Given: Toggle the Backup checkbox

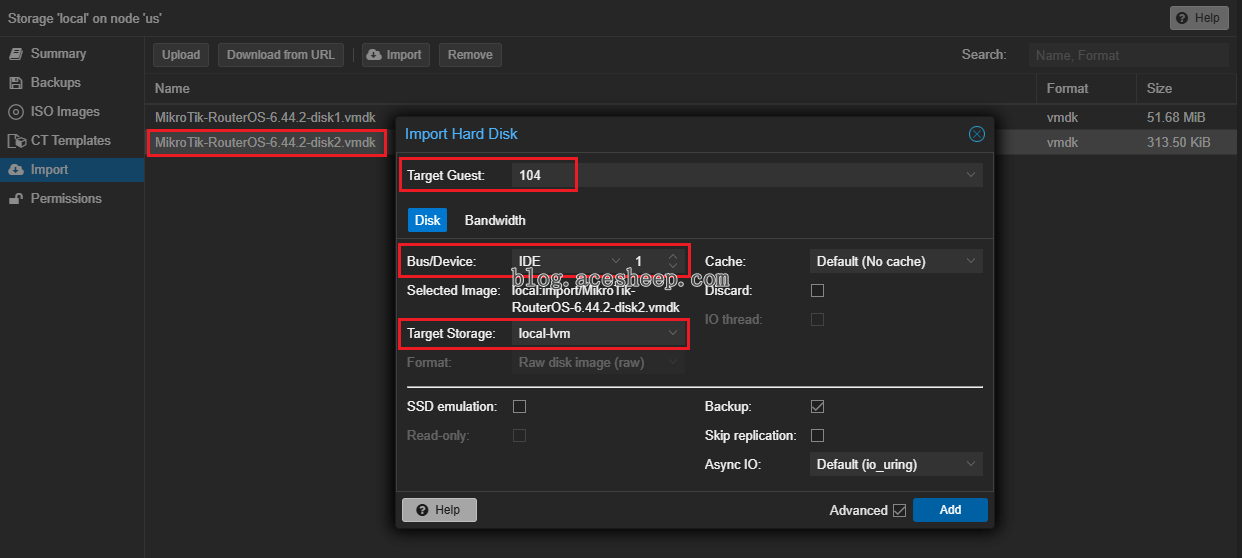Looking at the screenshot, I should pos(817,406).
